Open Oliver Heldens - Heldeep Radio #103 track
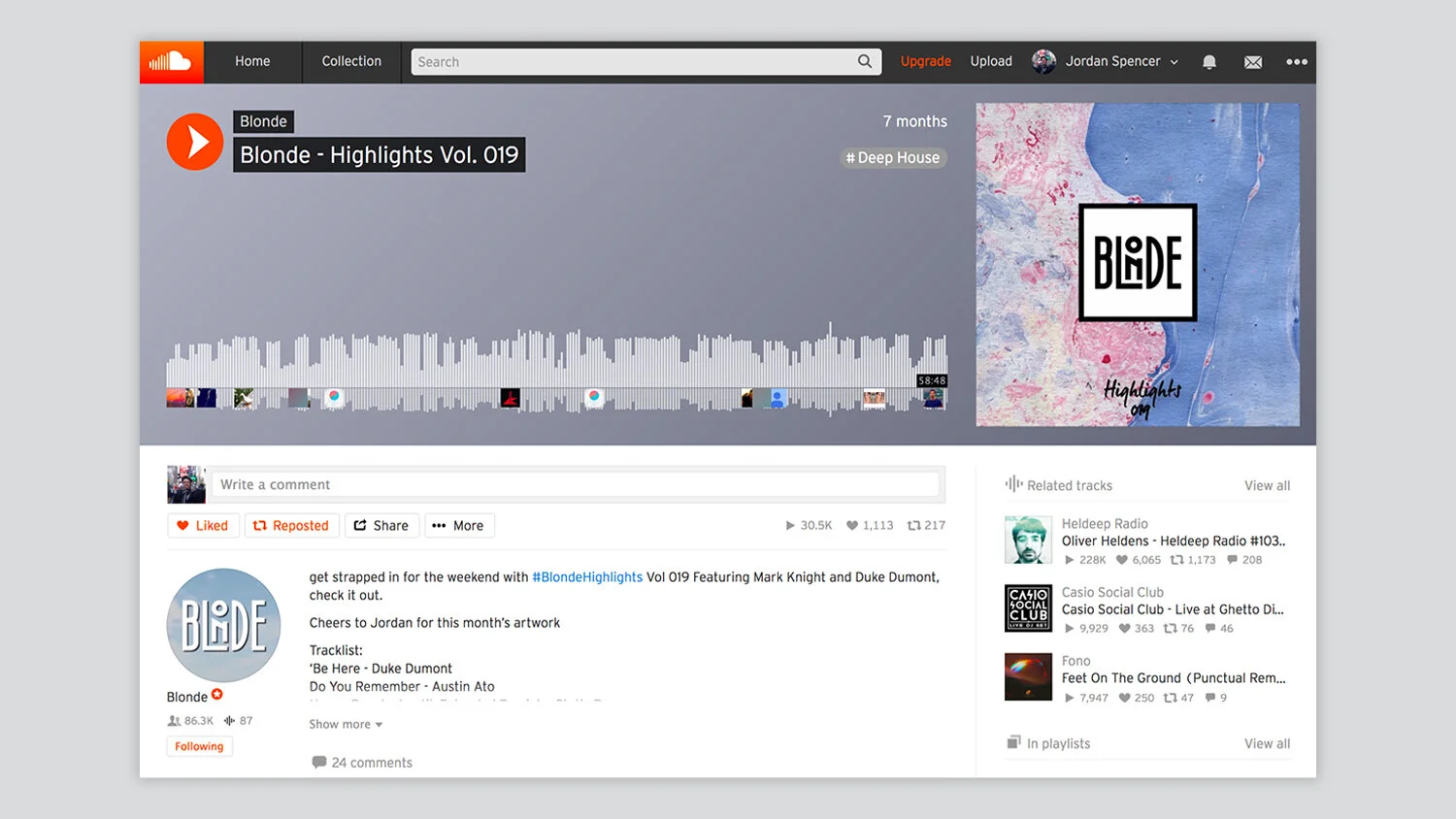The height and width of the screenshot is (819, 1456). point(1173,541)
